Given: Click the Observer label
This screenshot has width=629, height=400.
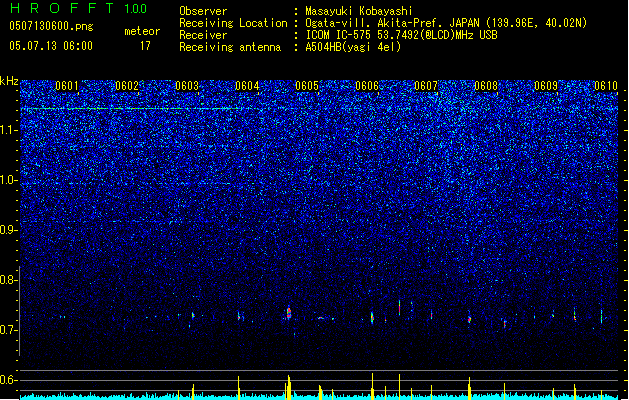Looking at the screenshot, I should point(203,11).
